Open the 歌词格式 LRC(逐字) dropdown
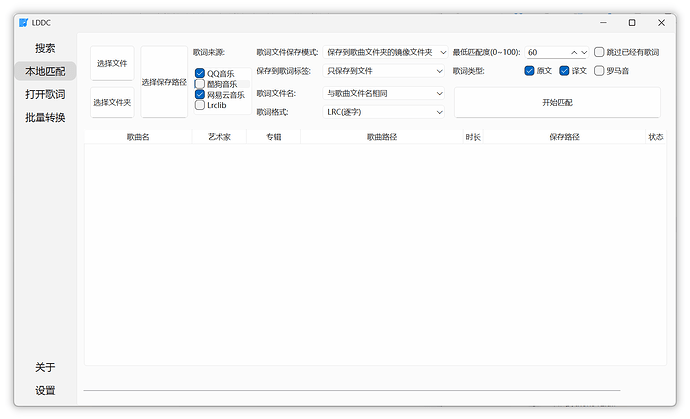Viewport: 690px width, 419px height. 383,112
